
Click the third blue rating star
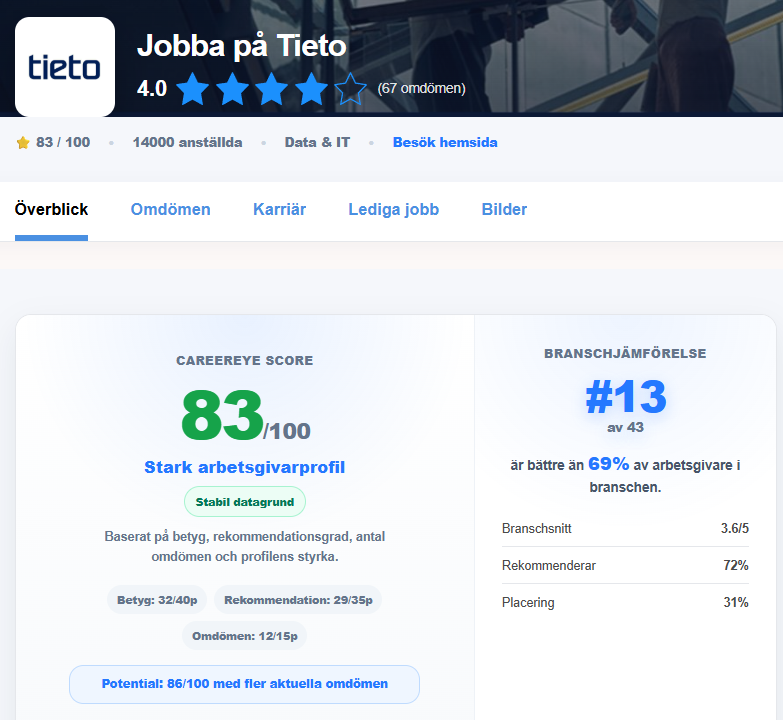pyautogui.click(x=272, y=89)
